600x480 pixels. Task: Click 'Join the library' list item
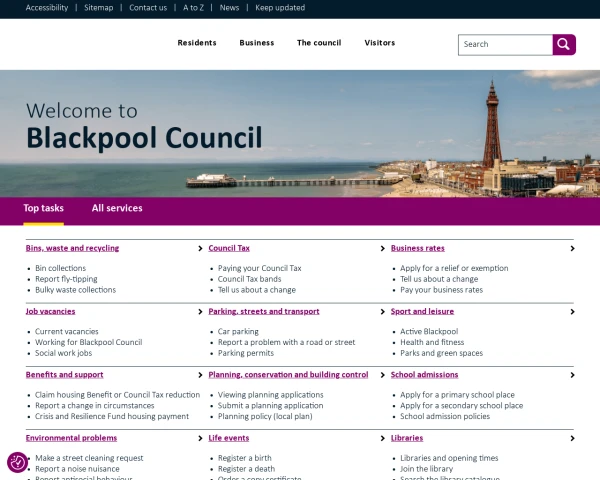click(426, 469)
